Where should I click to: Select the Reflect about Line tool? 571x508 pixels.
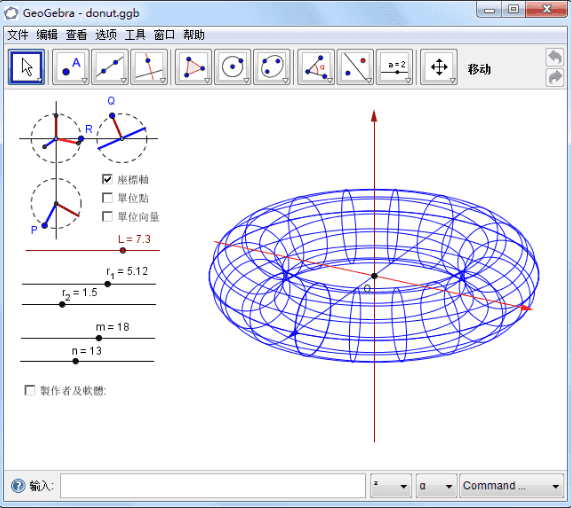click(x=355, y=67)
